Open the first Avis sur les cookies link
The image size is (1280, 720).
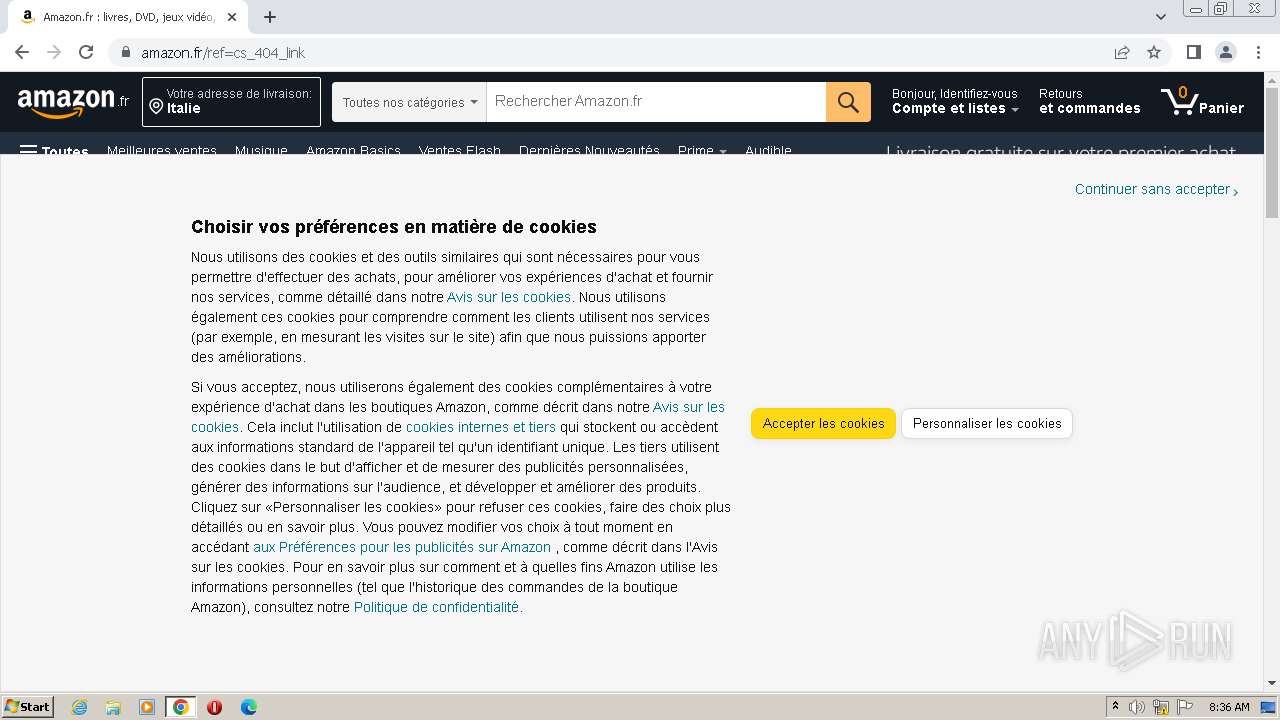(x=509, y=297)
